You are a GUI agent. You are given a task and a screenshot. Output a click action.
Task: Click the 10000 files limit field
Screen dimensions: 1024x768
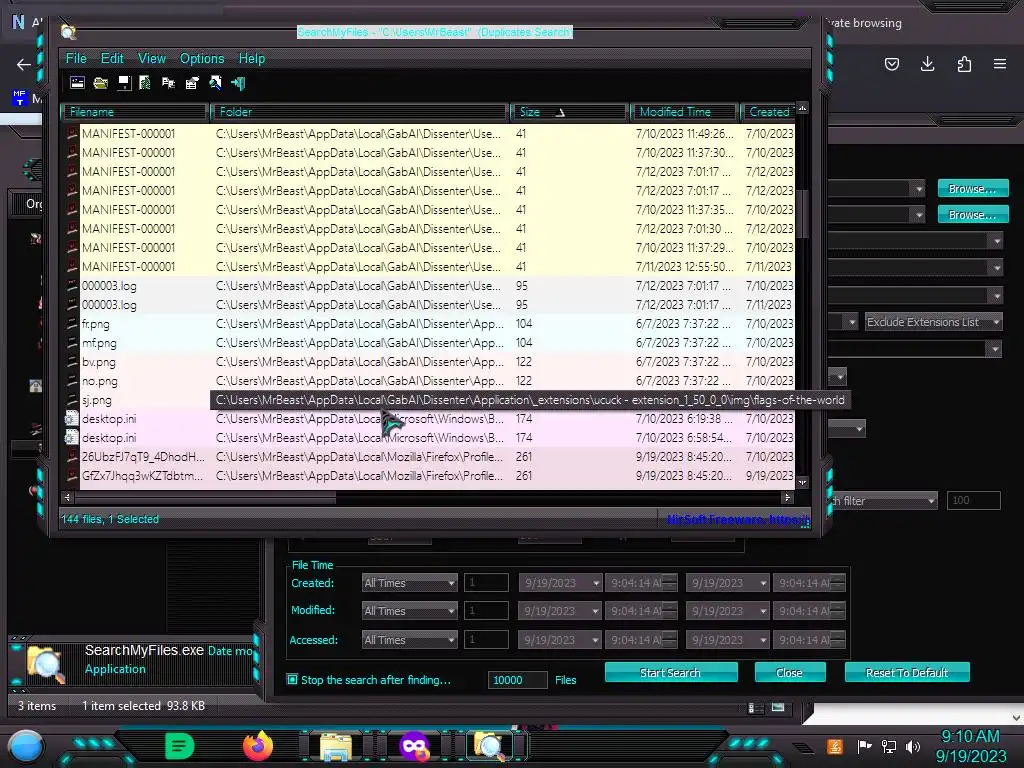coord(517,680)
